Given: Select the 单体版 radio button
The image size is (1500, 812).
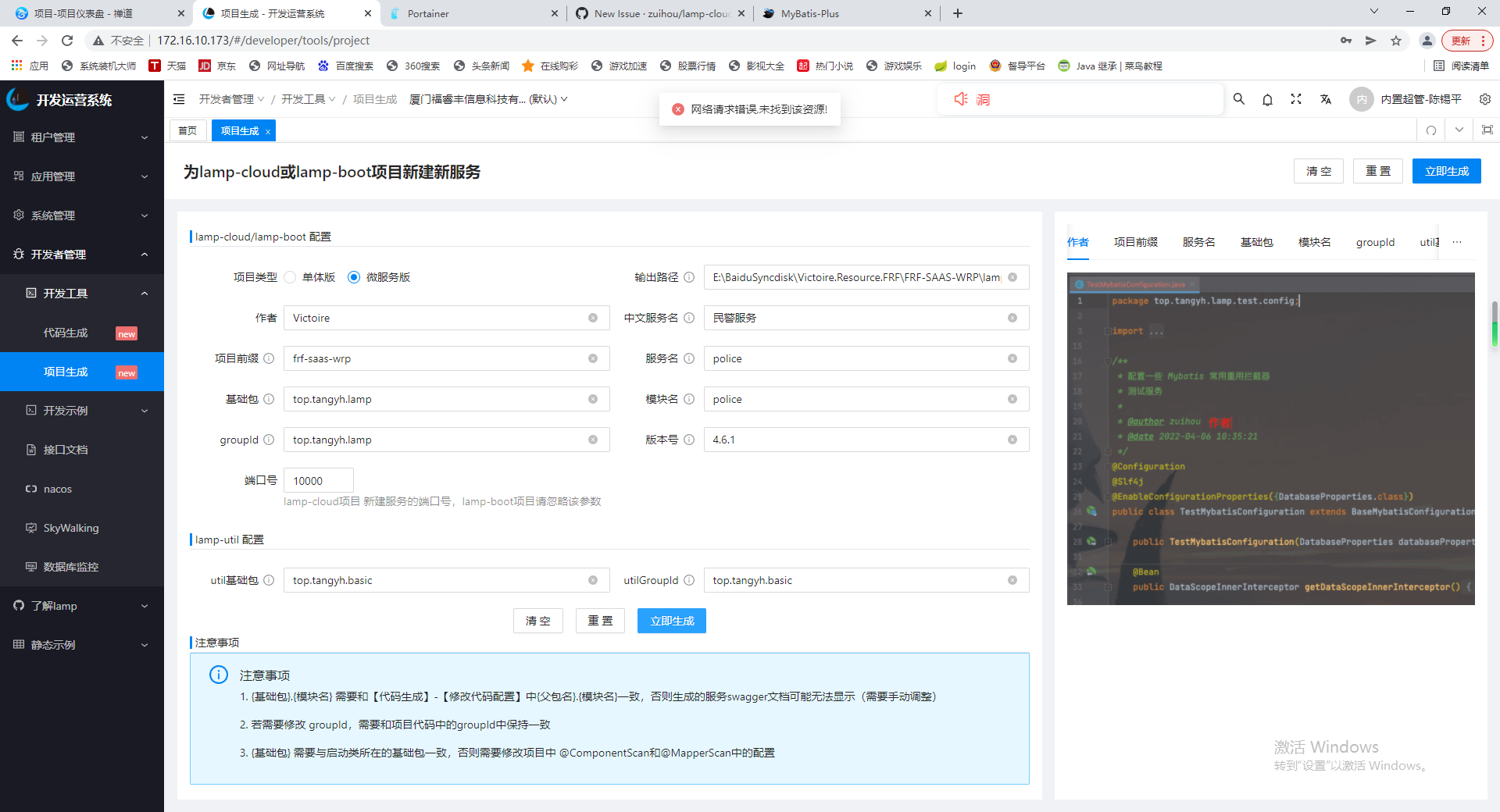Looking at the screenshot, I should [x=290, y=277].
